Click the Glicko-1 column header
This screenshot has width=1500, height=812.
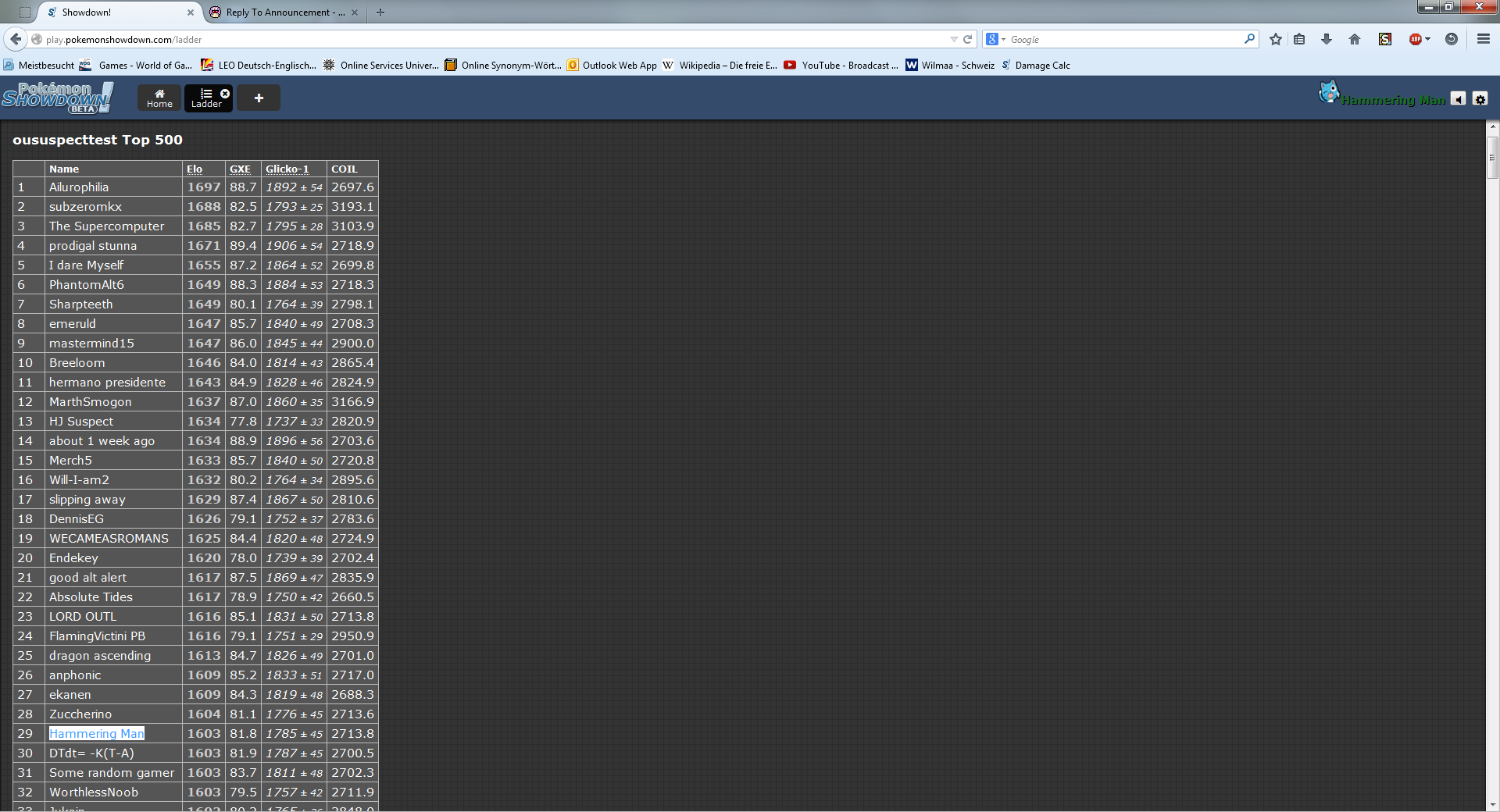(x=287, y=169)
